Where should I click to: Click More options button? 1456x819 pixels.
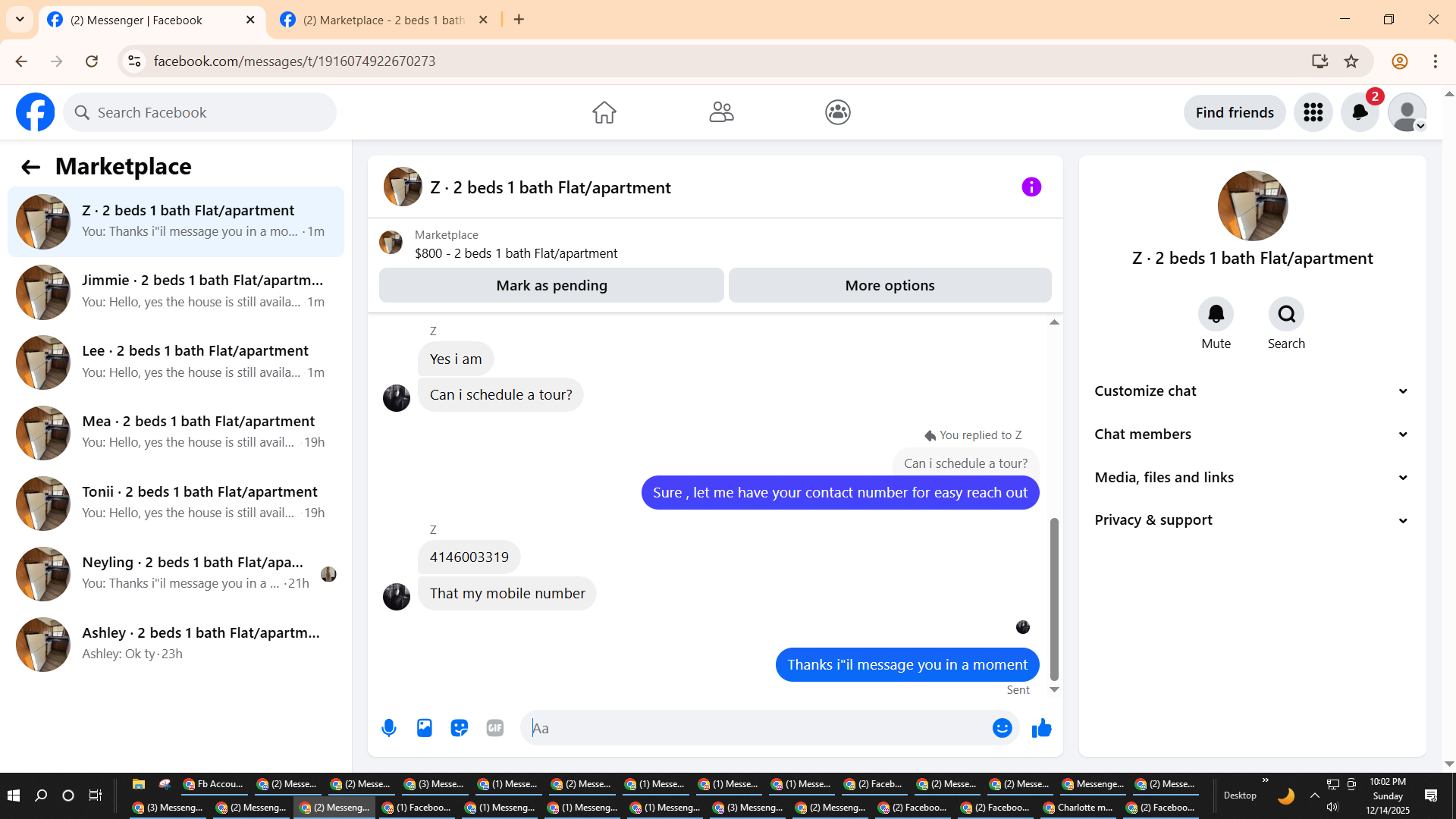890,286
